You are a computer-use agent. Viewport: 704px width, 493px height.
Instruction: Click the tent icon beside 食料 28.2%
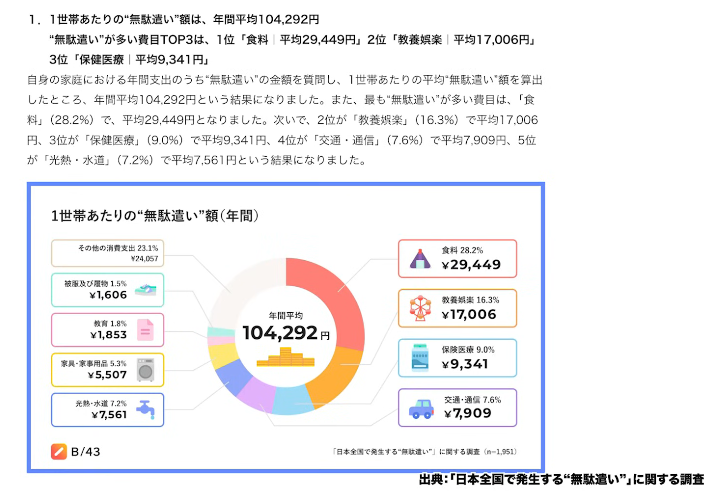[x=420, y=259]
